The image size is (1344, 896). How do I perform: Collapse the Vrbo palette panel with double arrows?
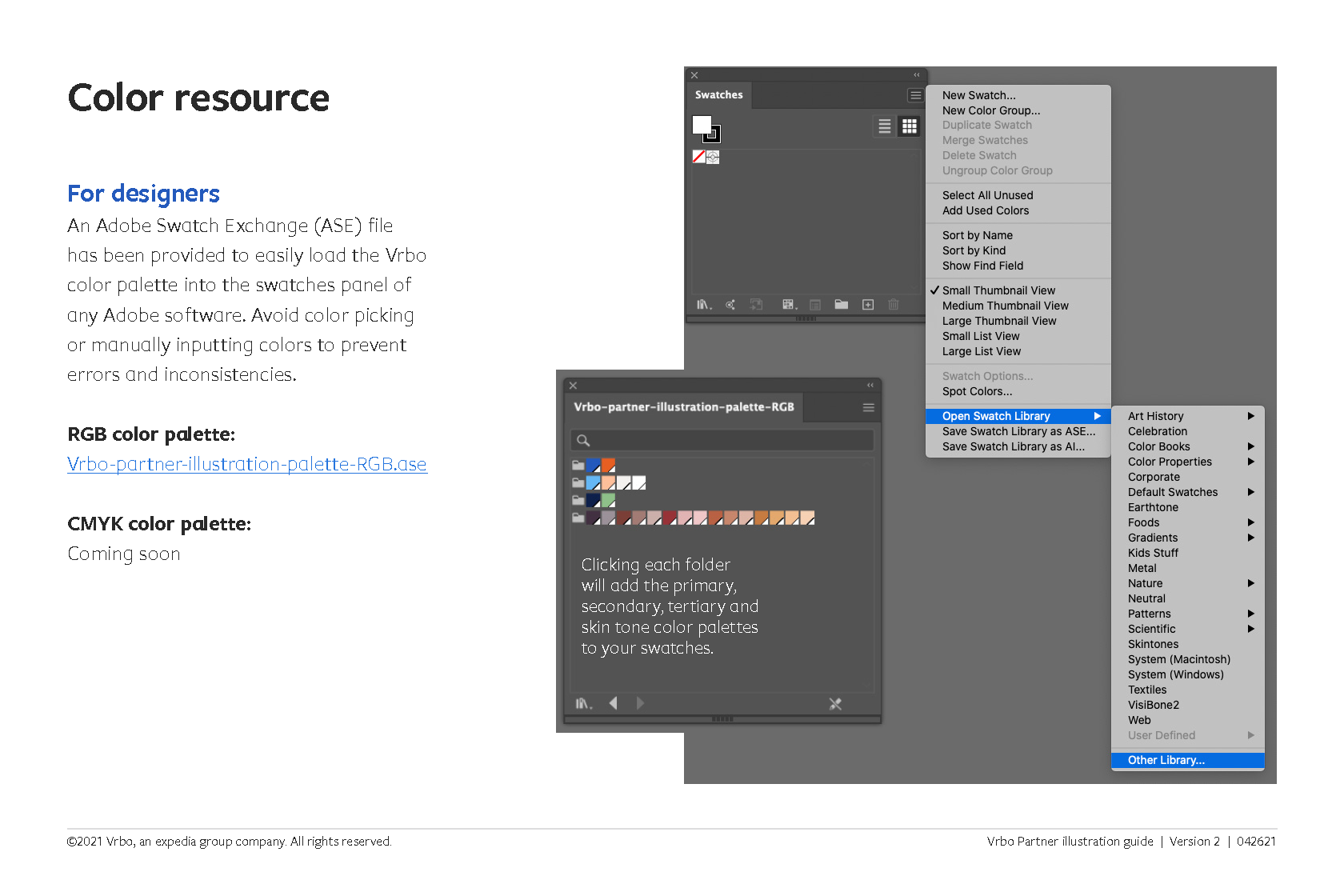click(870, 386)
